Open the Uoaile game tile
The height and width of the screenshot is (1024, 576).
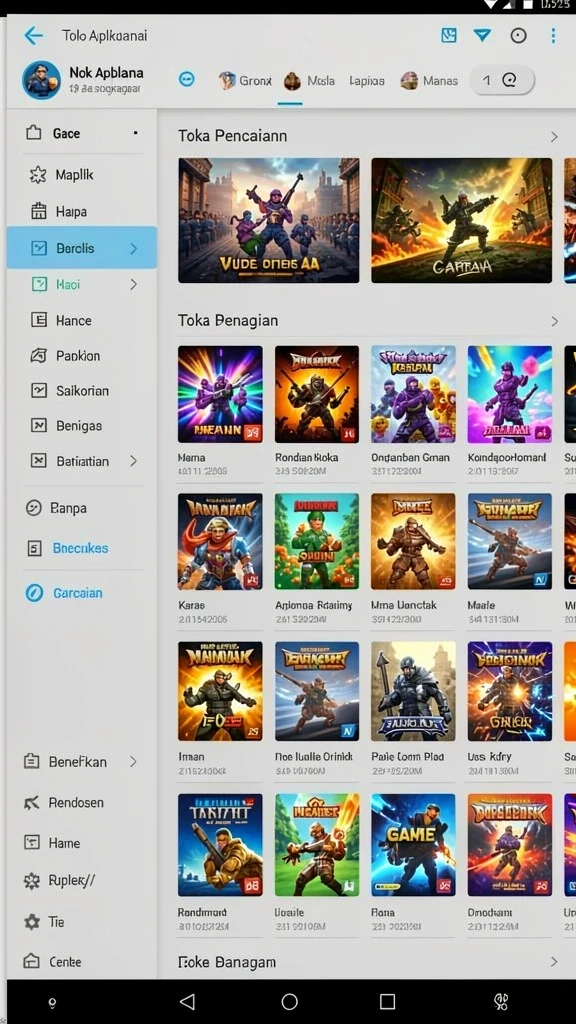click(x=317, y=844)
